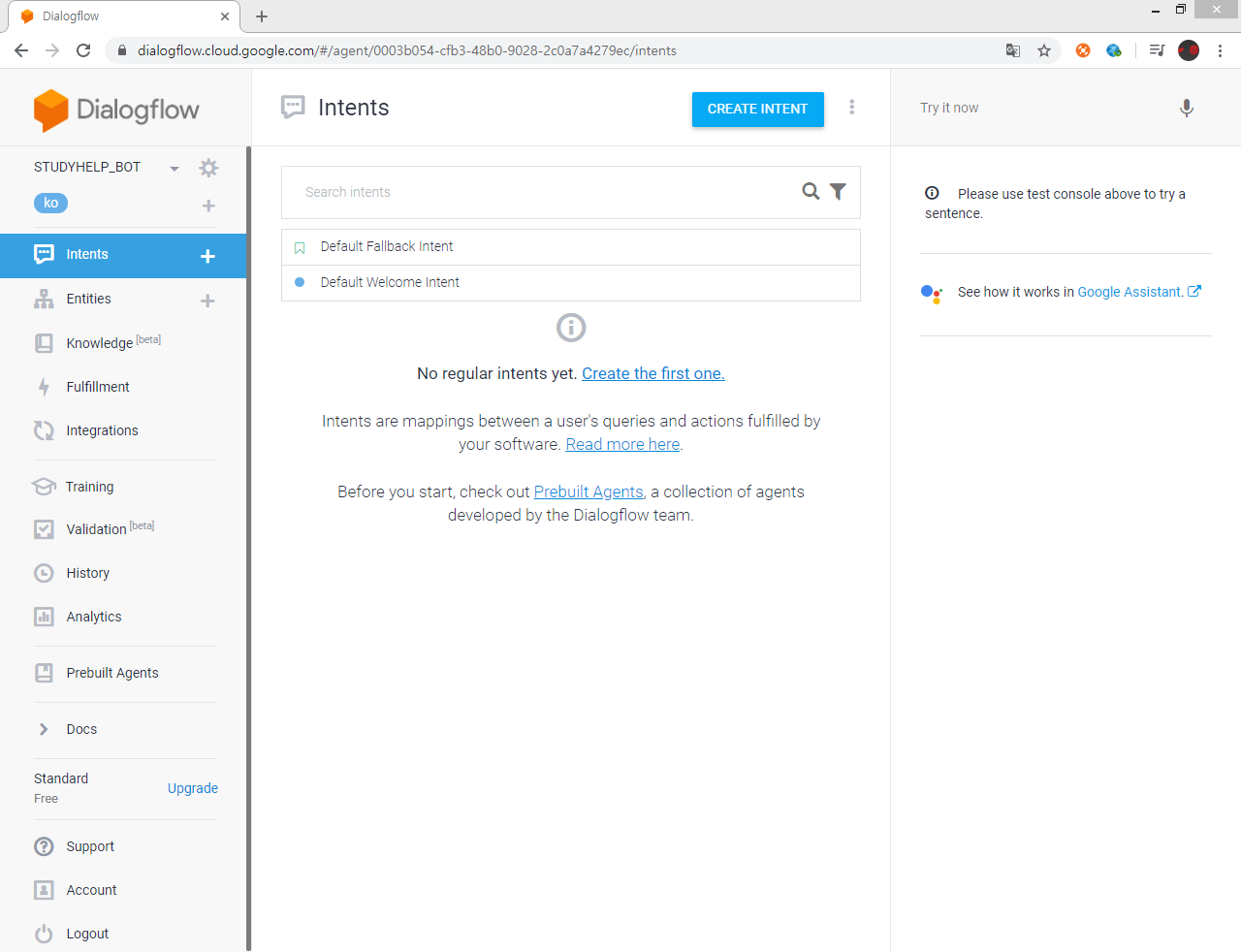
Task: Click the Fallback Intent bookmark icon
Action: pyautogui.click(x=300, y=248)
